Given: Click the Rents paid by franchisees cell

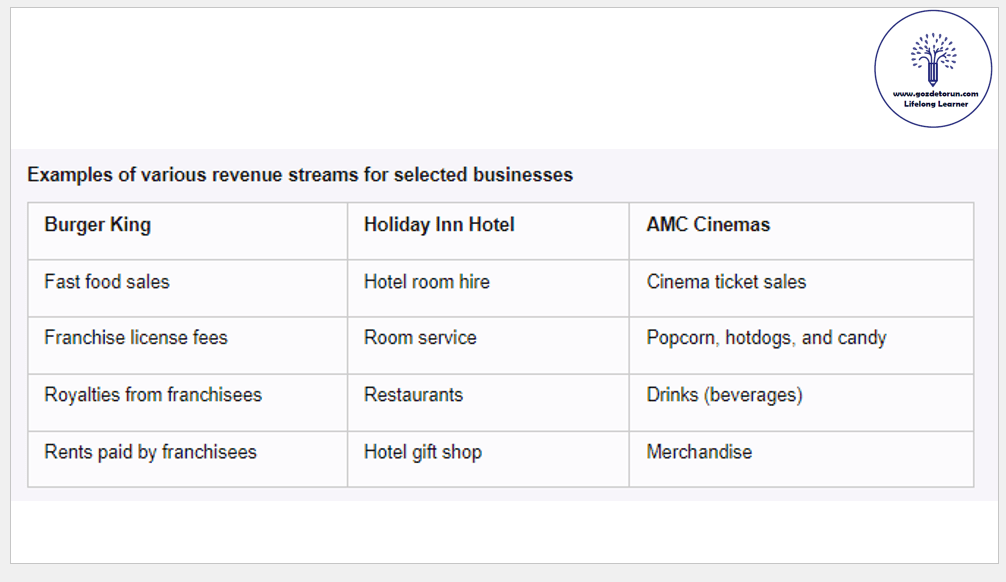Looking at the screenshot, I should 150,452.
